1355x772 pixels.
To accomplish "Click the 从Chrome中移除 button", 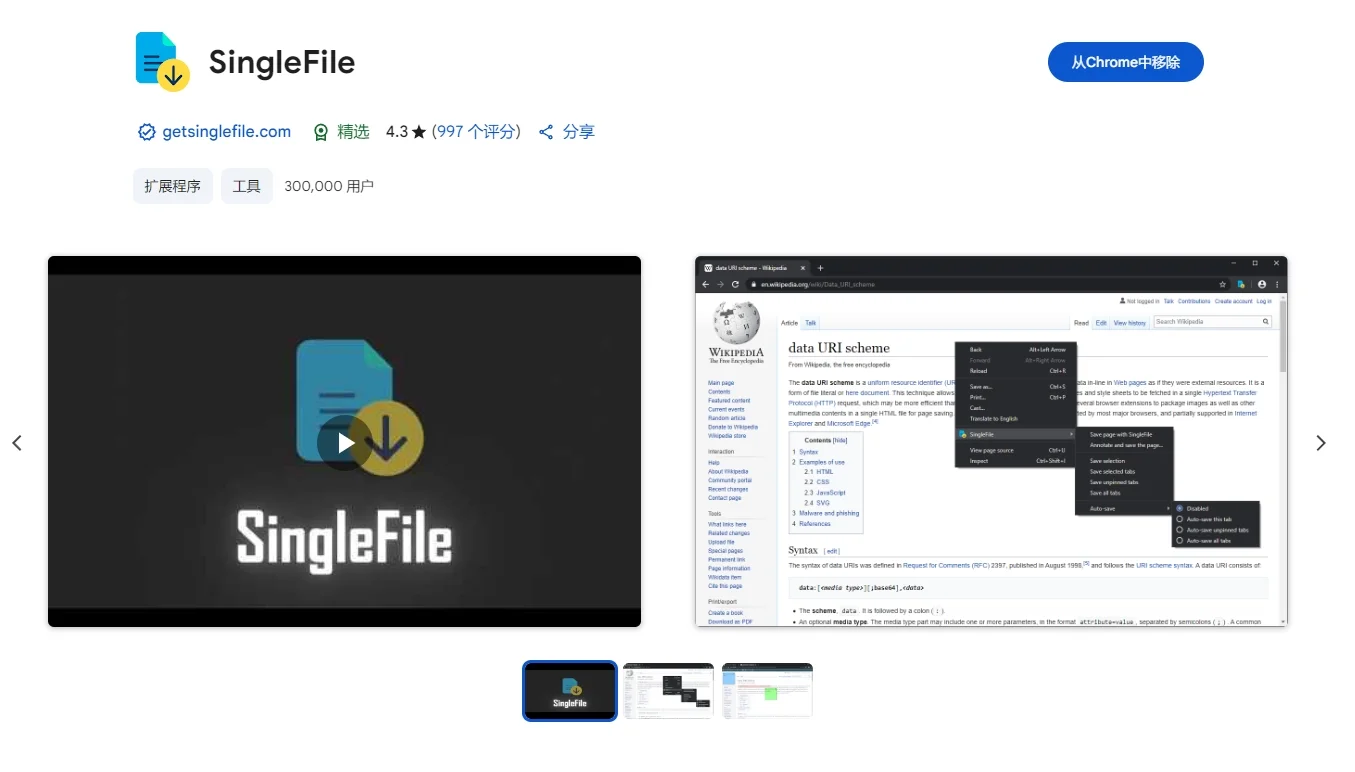I will 1126,61.
